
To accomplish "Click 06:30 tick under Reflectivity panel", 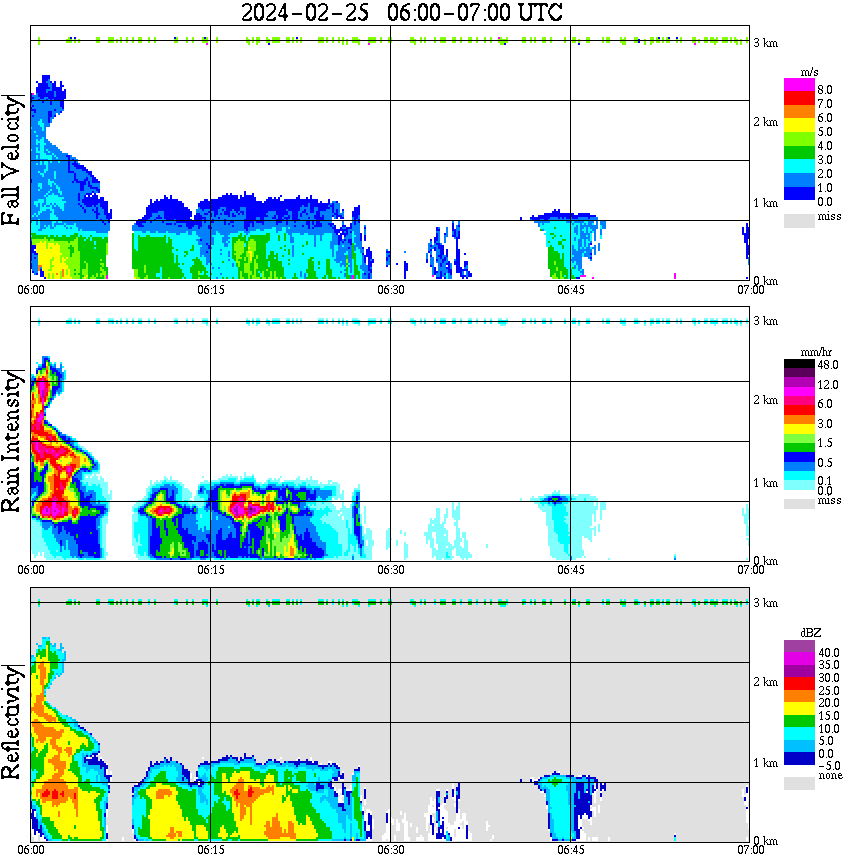I will coord(391,850).
